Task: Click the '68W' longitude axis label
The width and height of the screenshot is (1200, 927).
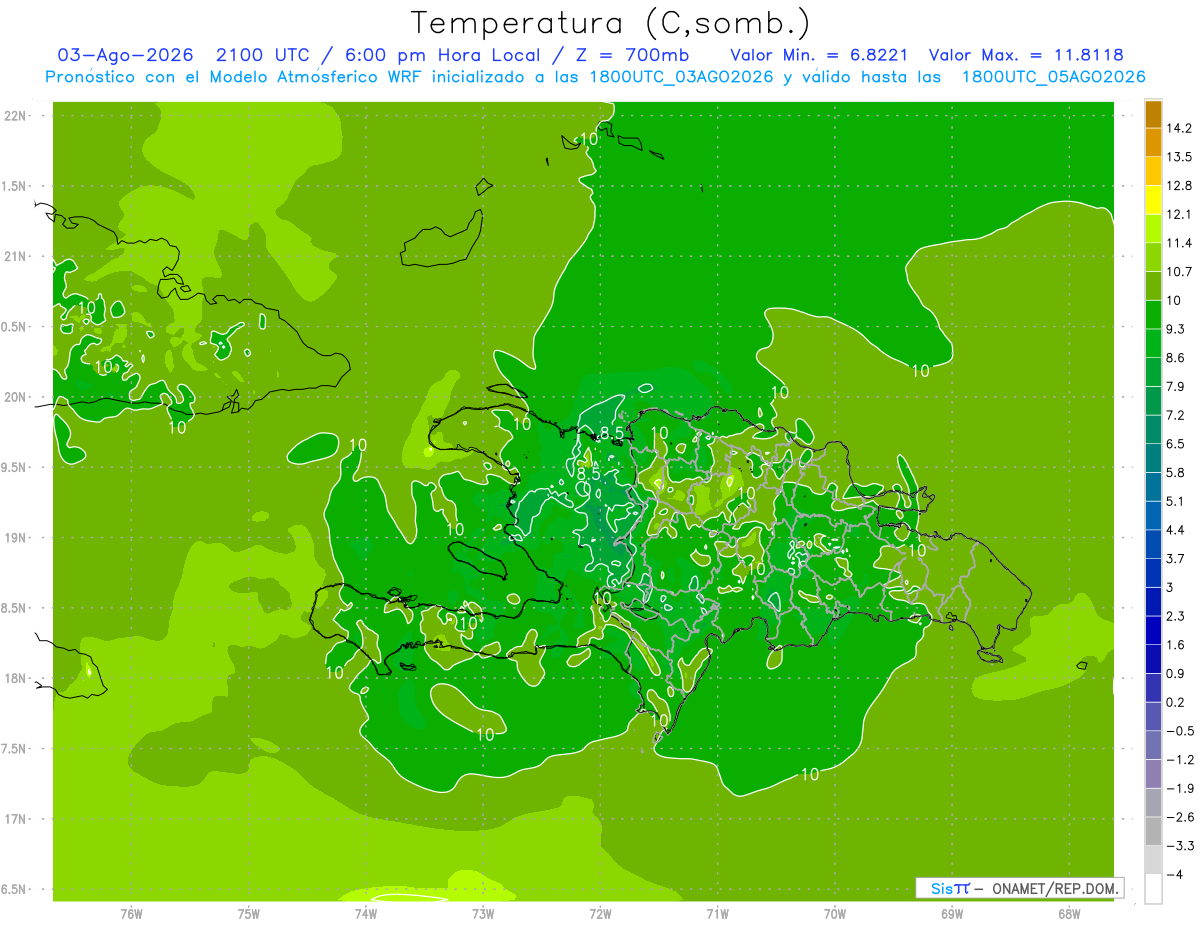Action: pyautogui.click(x=1069, y=913)
